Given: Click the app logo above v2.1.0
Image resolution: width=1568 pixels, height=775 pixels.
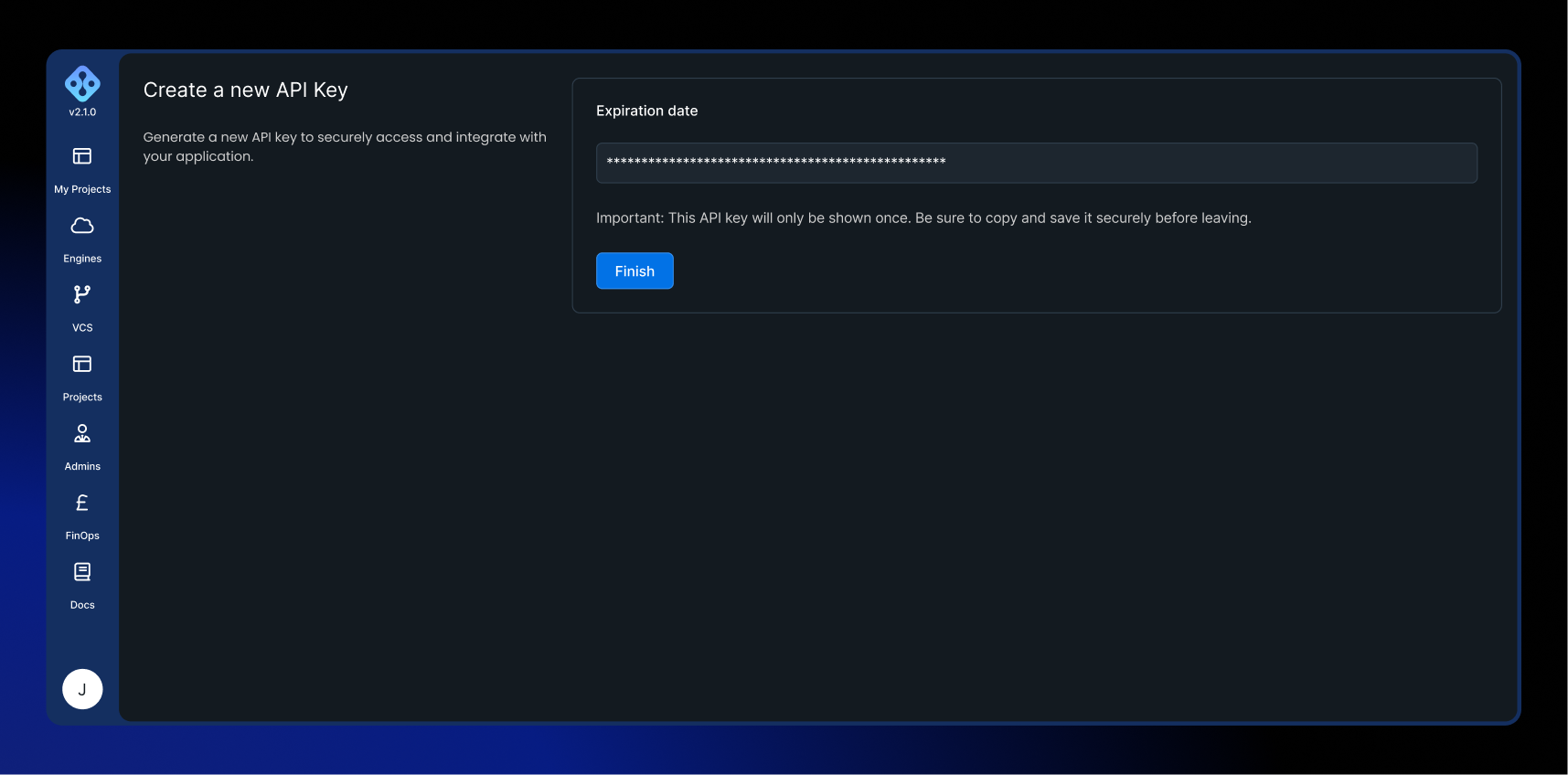Looking at the screenshot, I should (x=82, y=83).
